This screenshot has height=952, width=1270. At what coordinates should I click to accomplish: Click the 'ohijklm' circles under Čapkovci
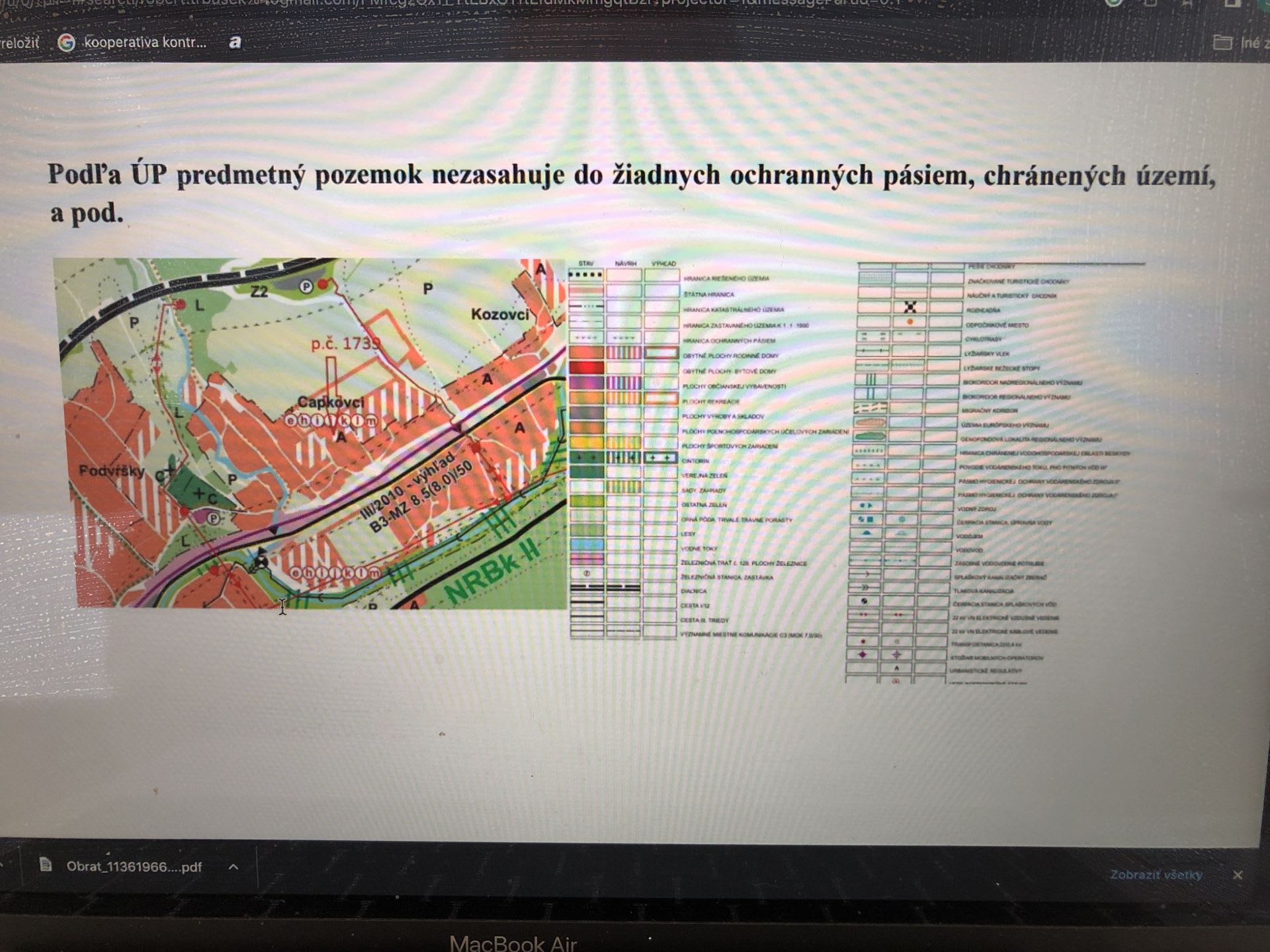pos(332,420)
